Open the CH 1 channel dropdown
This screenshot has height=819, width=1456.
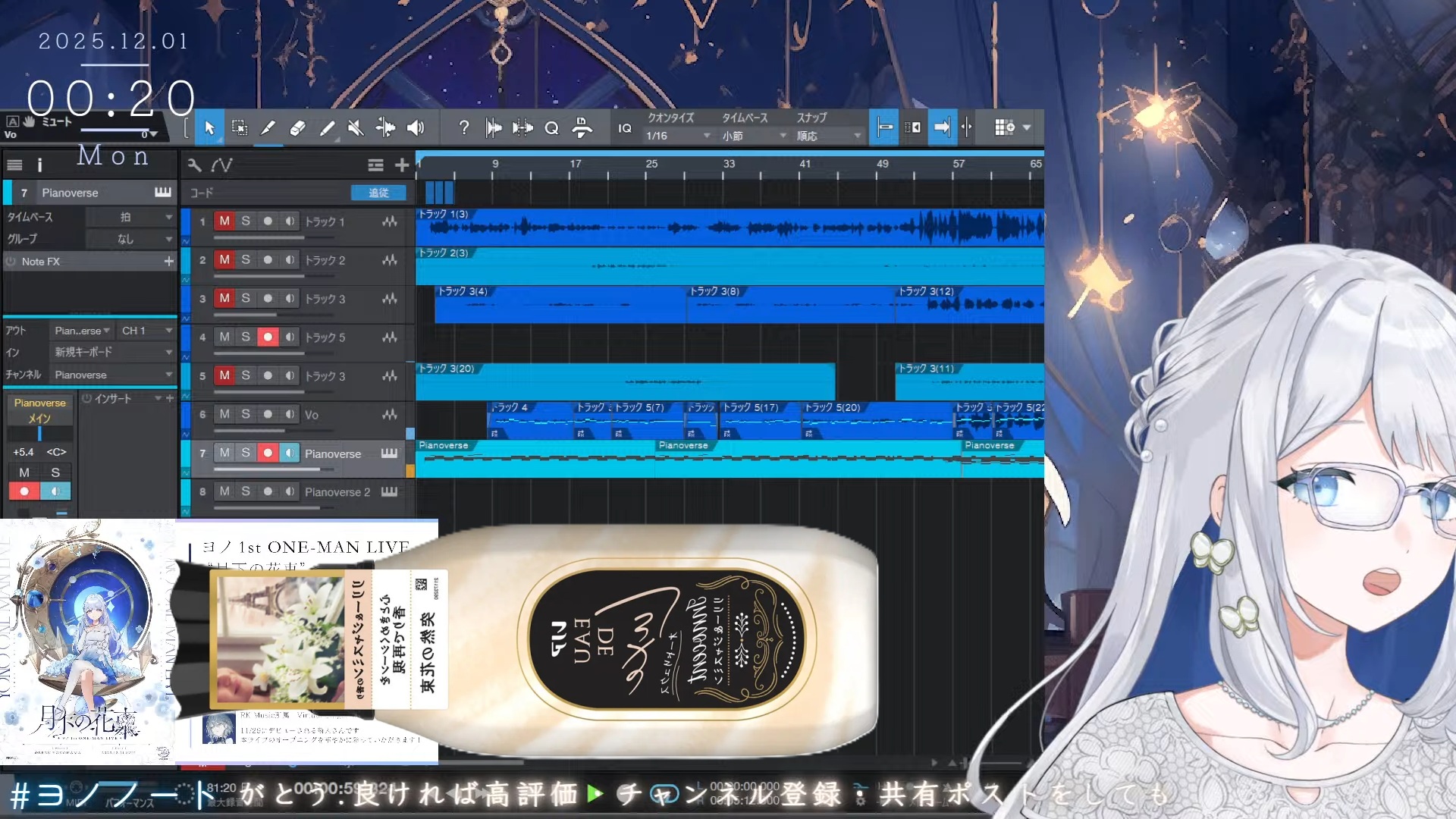pos(147,331)
